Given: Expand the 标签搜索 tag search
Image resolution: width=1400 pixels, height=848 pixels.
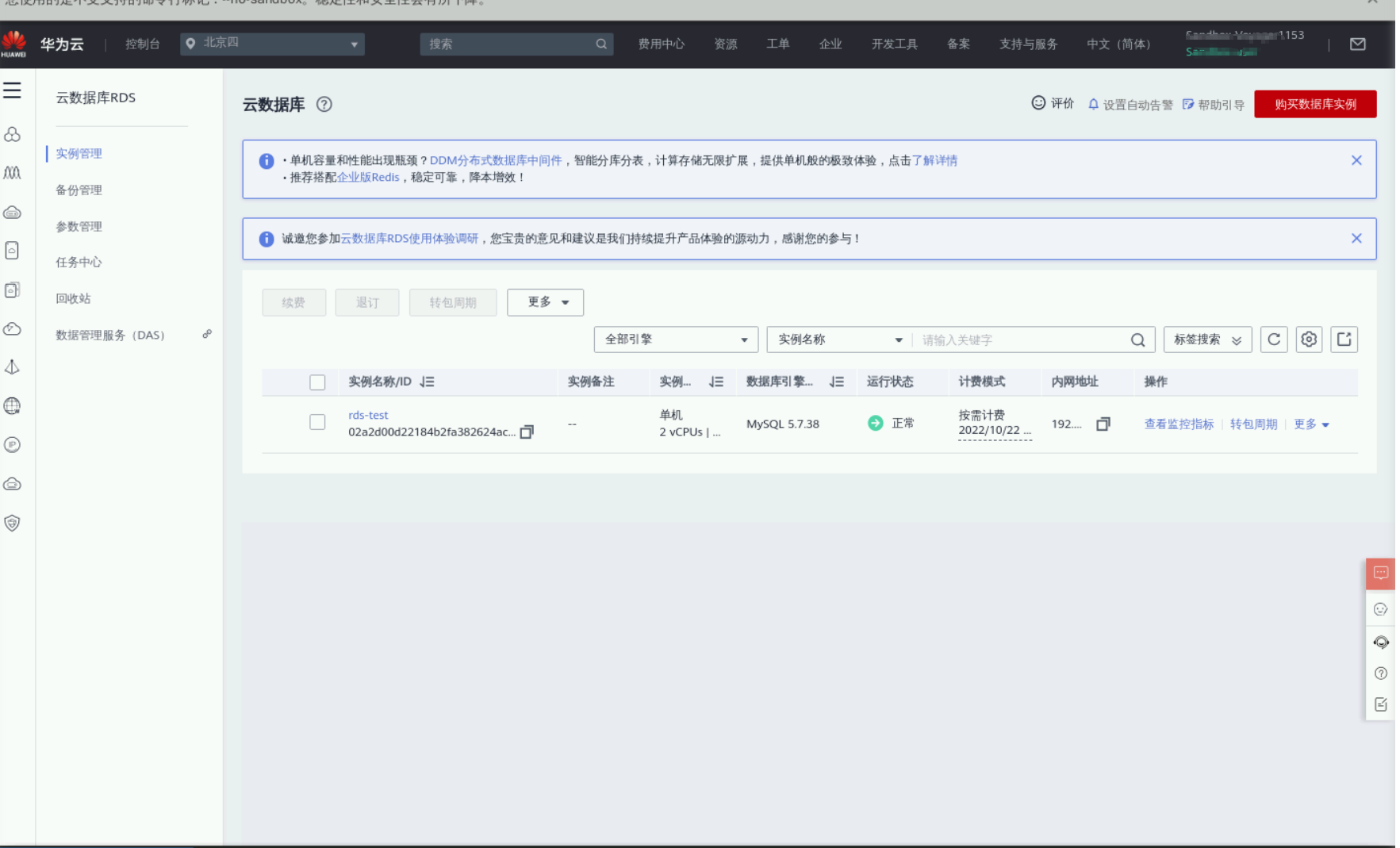Looking at the screenshot, I should 1207,340.
